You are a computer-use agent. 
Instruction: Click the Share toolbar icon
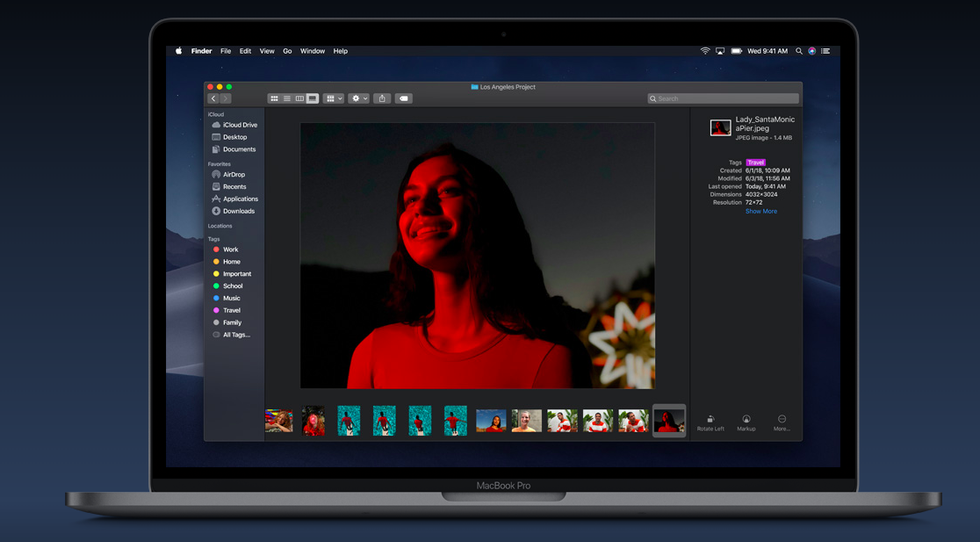pos(382,99)
